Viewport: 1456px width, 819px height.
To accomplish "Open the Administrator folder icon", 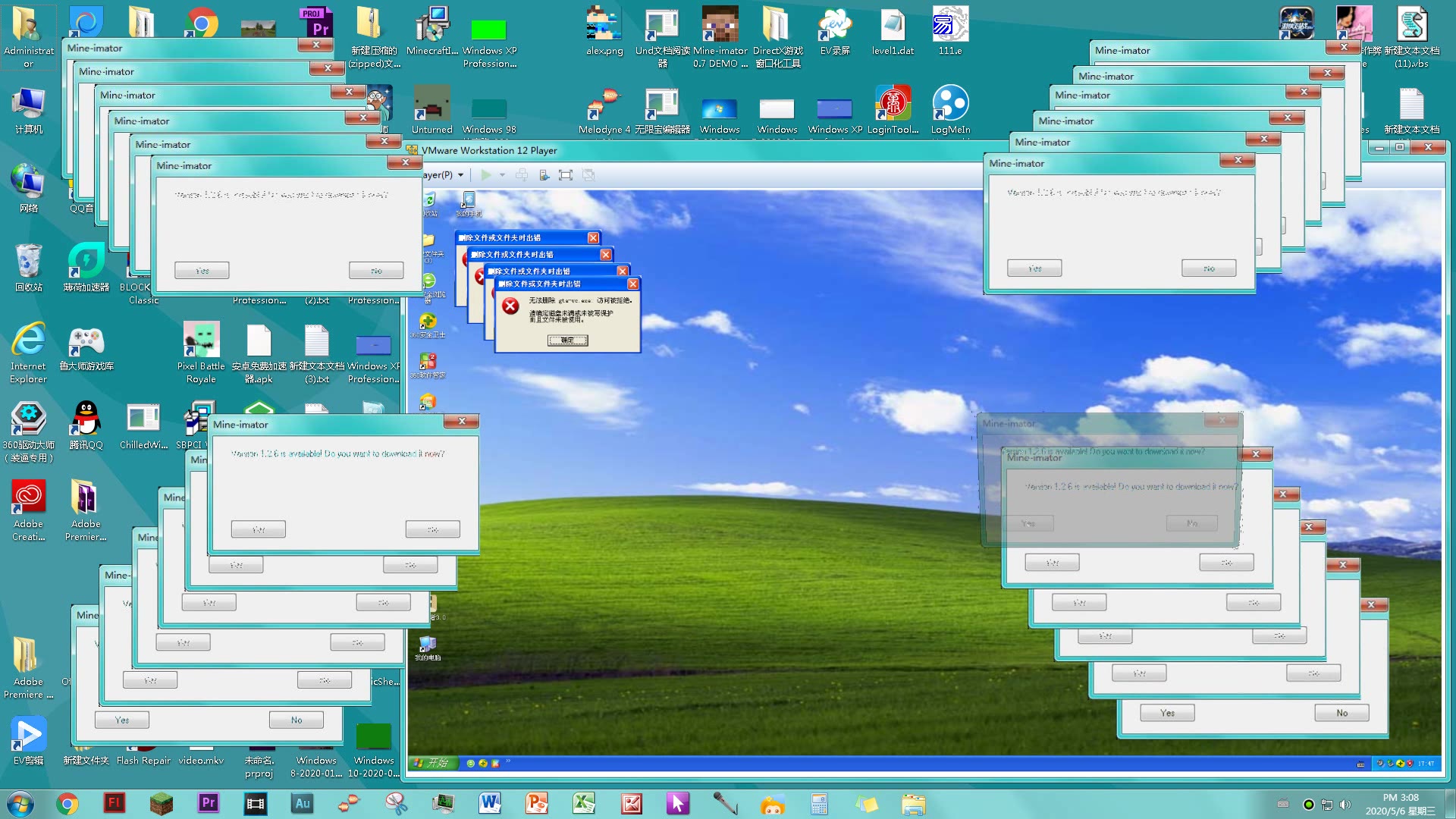I will click(x=28, y=36).
